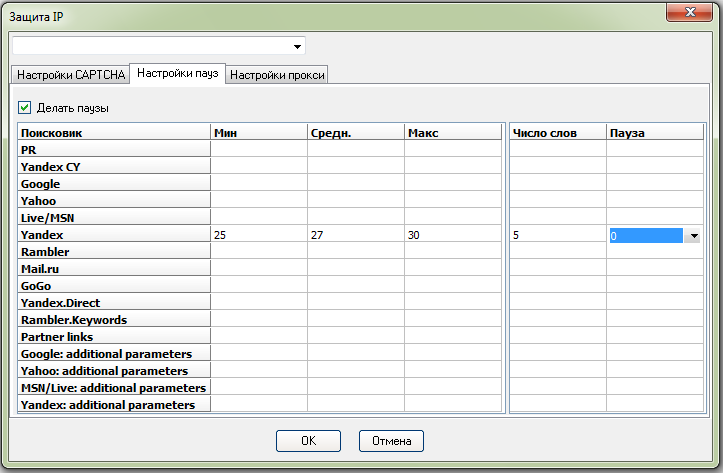Confirm settings with the OK button
Viewport: 723px width, 473px height.
(x=308, y=441)
